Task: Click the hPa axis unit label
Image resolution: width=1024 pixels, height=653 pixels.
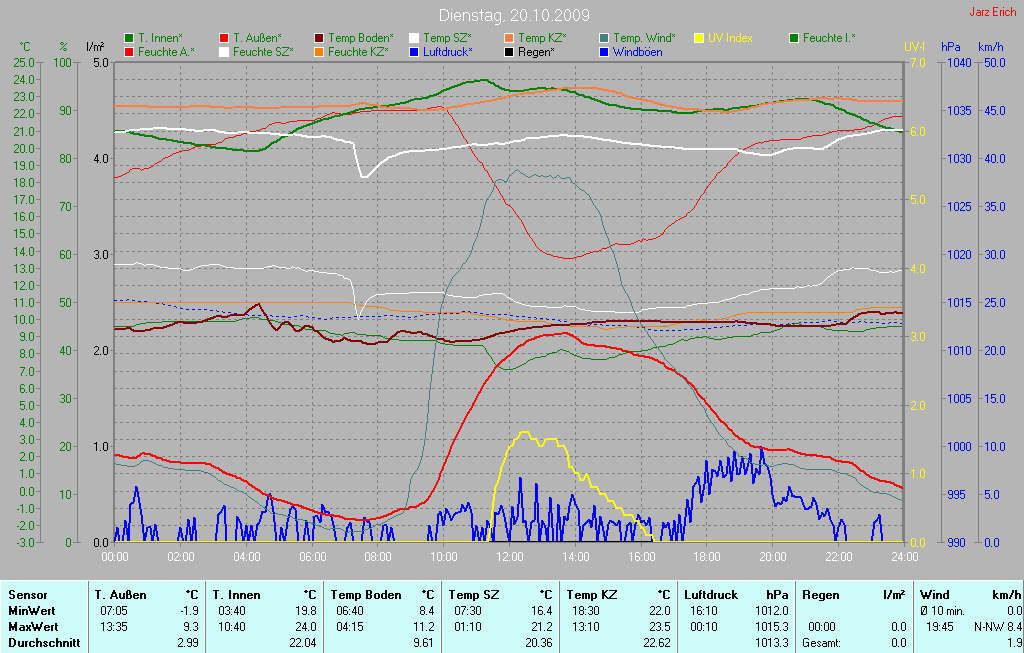Action: (x=950, y=47)
